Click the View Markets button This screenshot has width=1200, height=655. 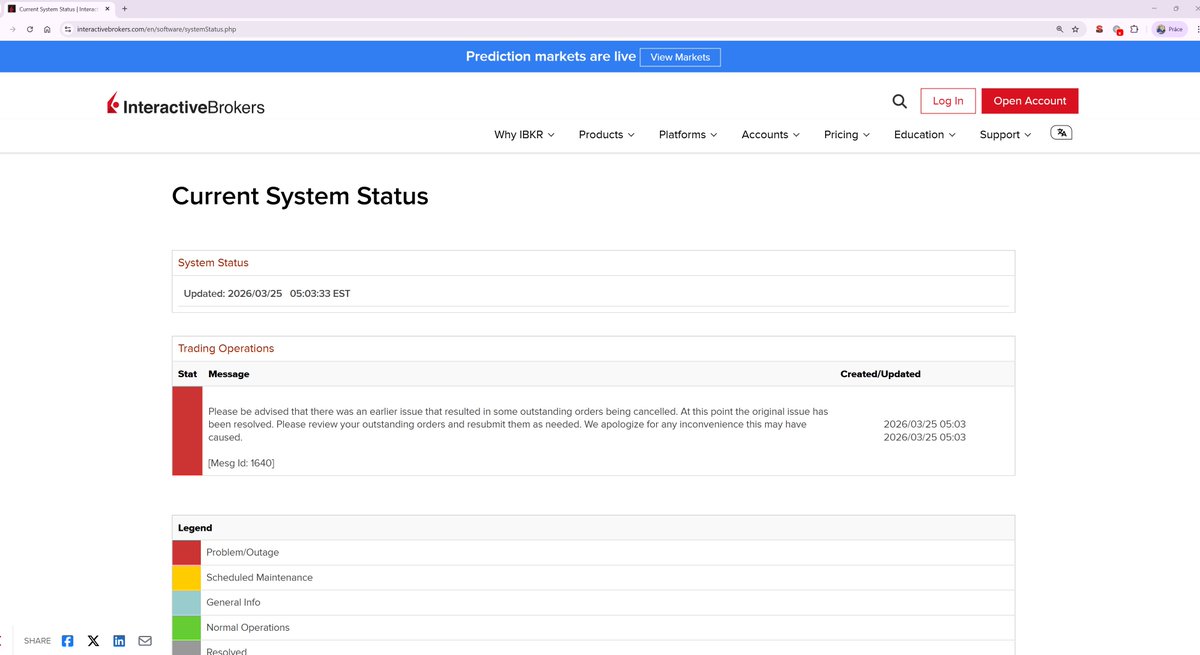click(x=680, y=57)
